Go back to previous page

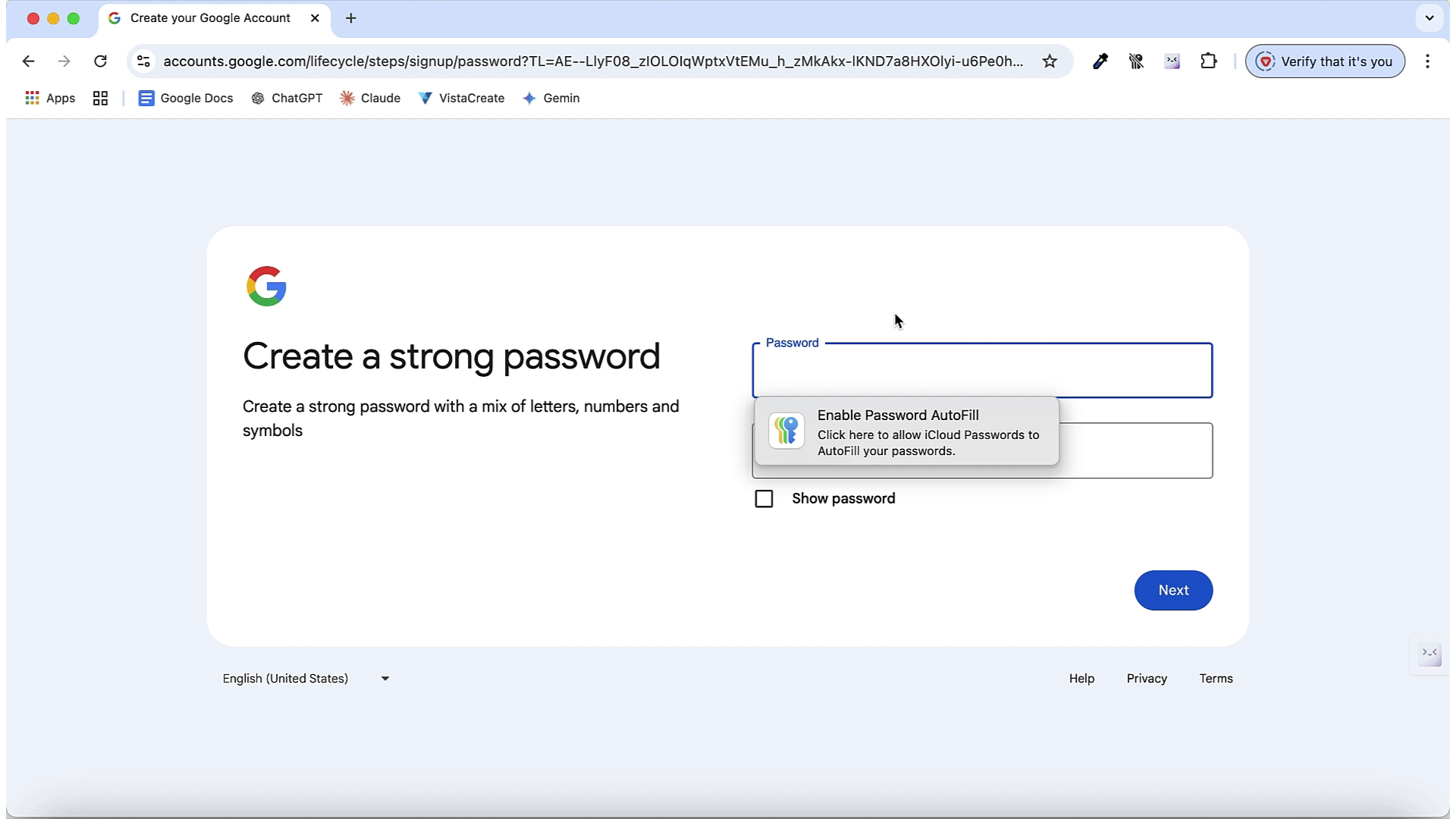pos(29,61)
